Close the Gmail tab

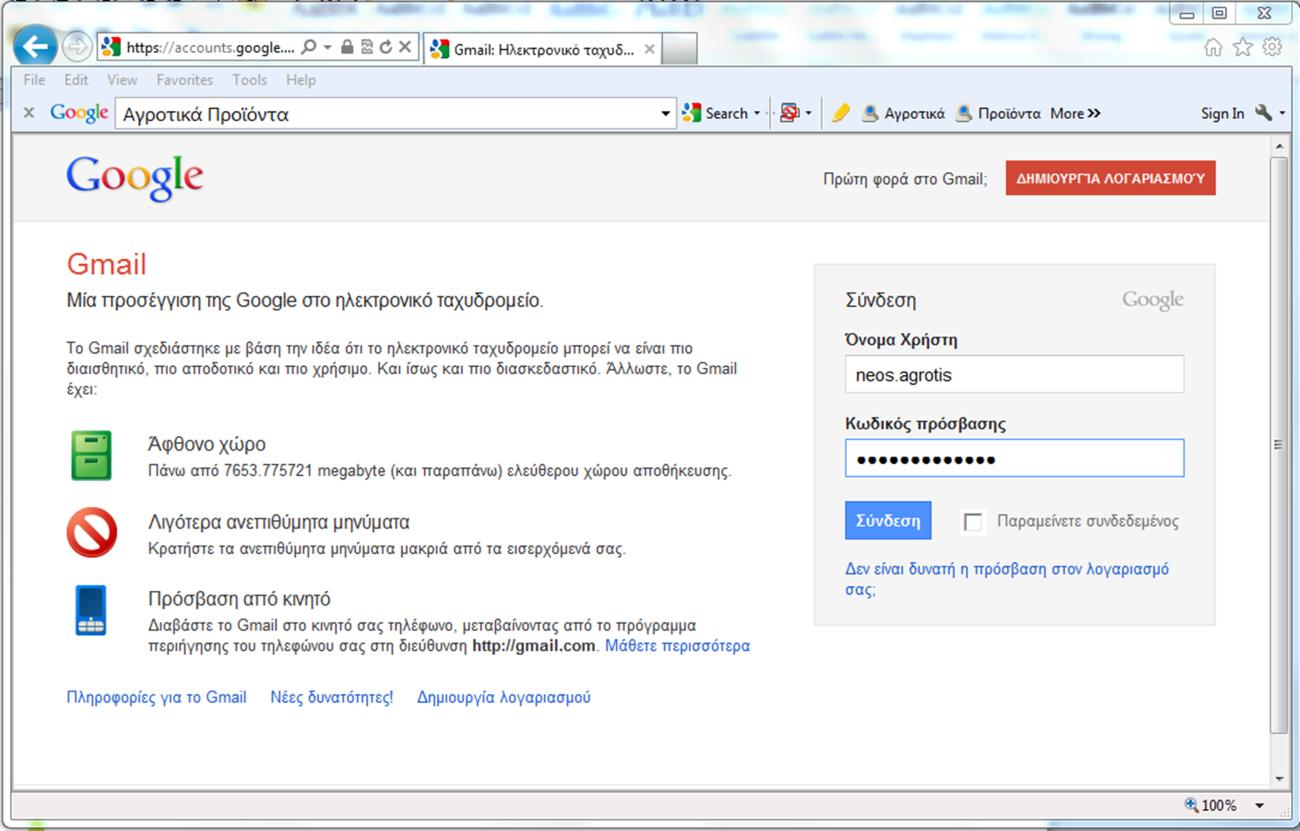(649, 48)
